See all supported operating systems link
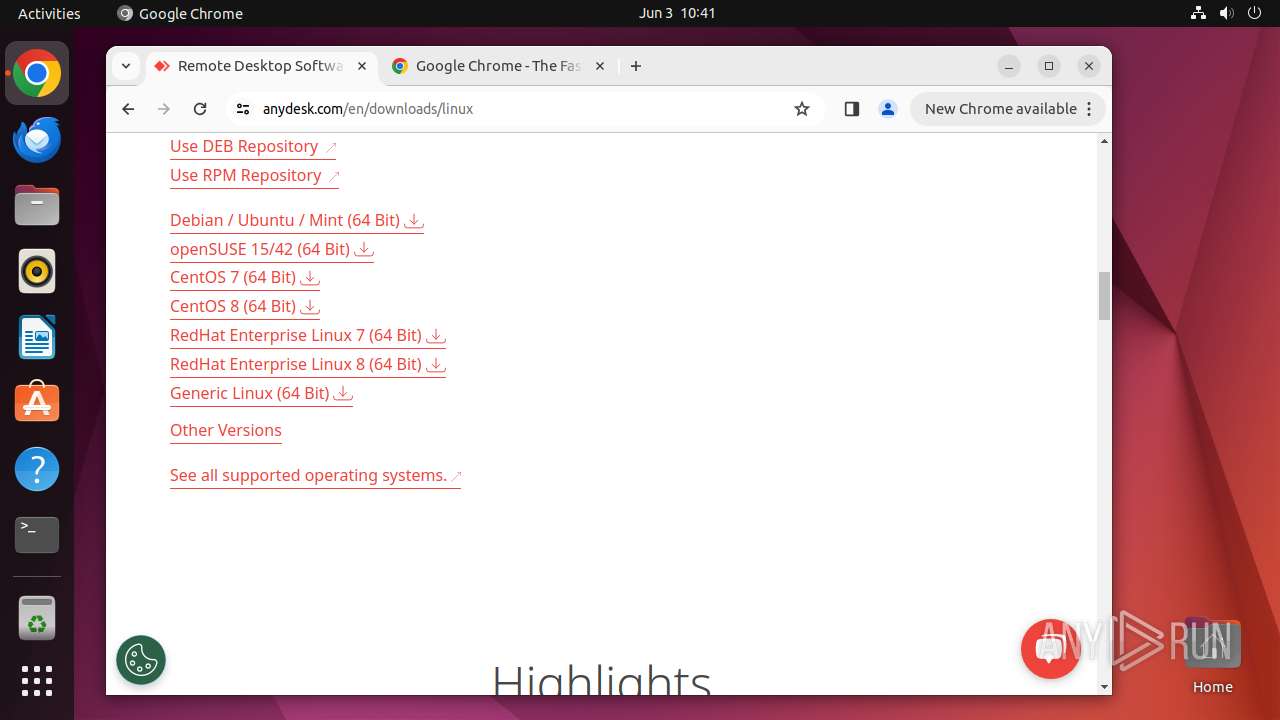Screen dimensions: 1280x720 pyautogui.click(x=315, y=475)
